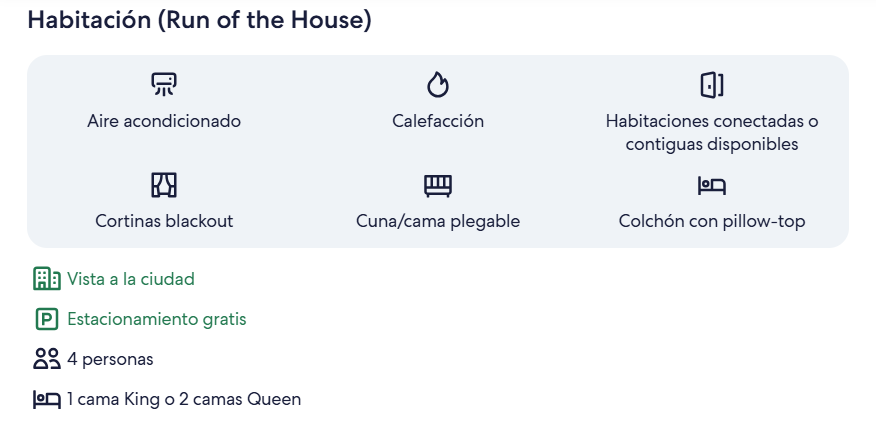Image resolution: width=876 pixels, height=425 pixels.
Task: Click the heating flame icon
Action: coord(438,85)
